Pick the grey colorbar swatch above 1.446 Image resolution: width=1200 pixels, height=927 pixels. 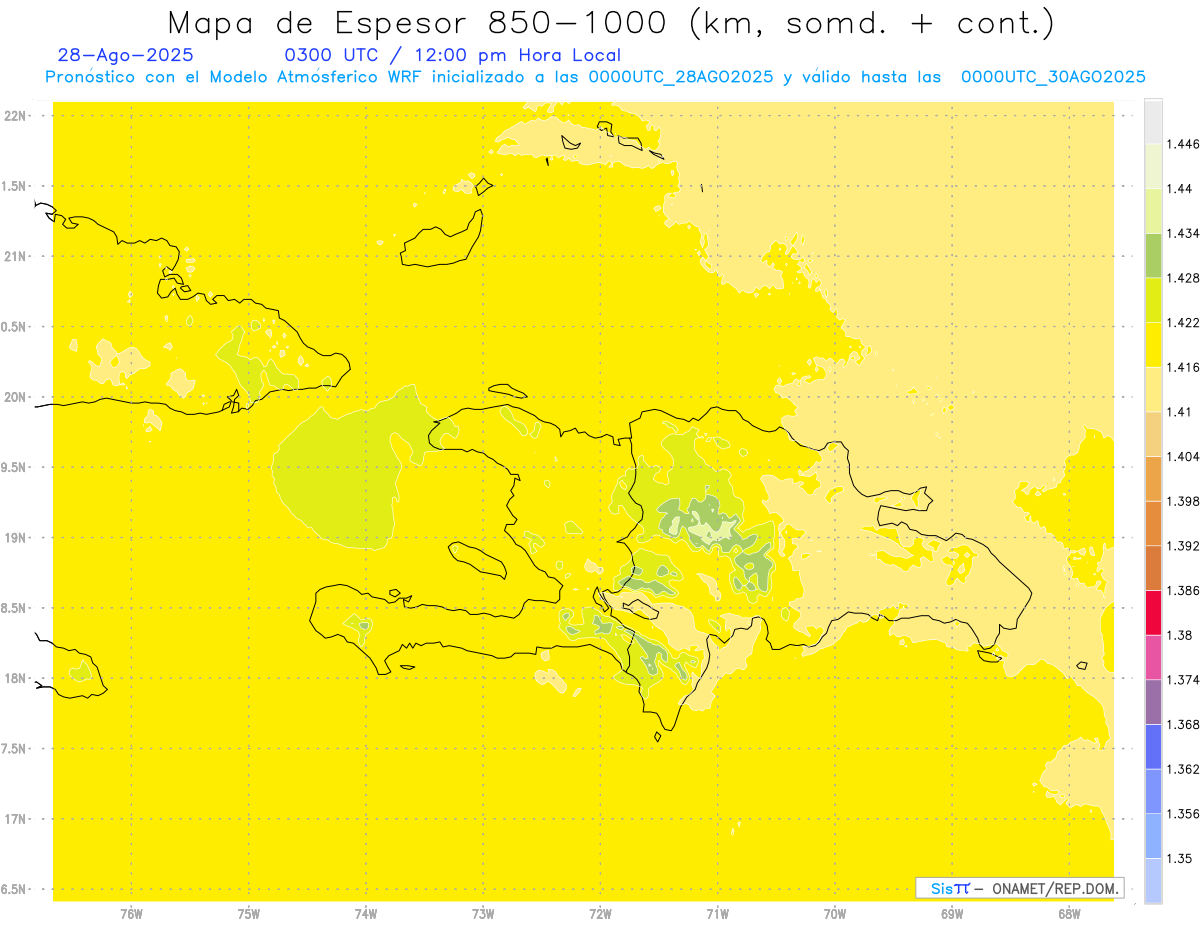(1153, 121)
